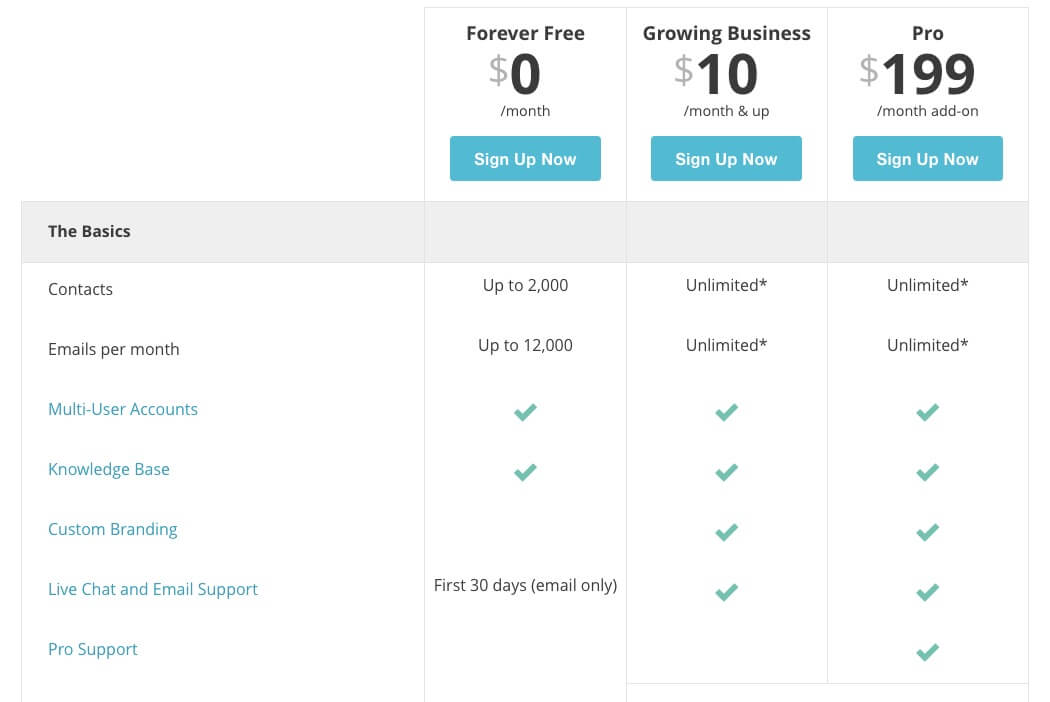Open the Multi-User Accounts link

click(123, 409)
